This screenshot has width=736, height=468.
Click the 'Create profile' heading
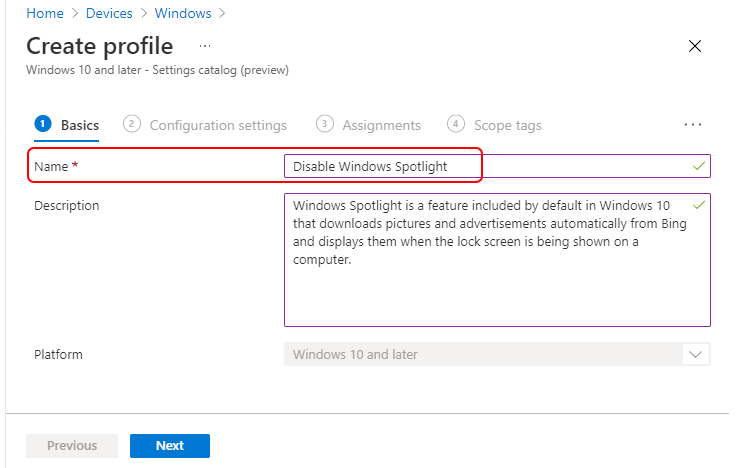click(x=100, y=46)
